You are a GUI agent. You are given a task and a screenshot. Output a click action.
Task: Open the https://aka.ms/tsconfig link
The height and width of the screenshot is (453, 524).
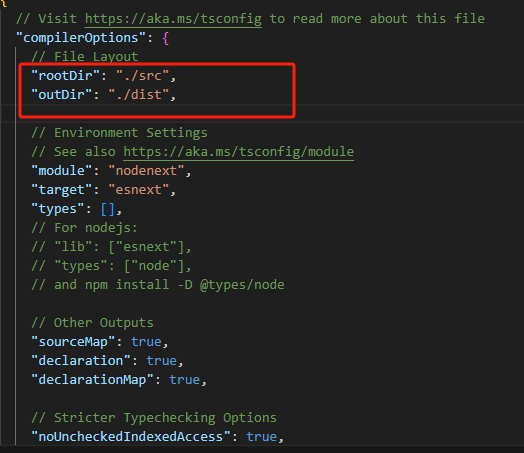click(173, 19)
